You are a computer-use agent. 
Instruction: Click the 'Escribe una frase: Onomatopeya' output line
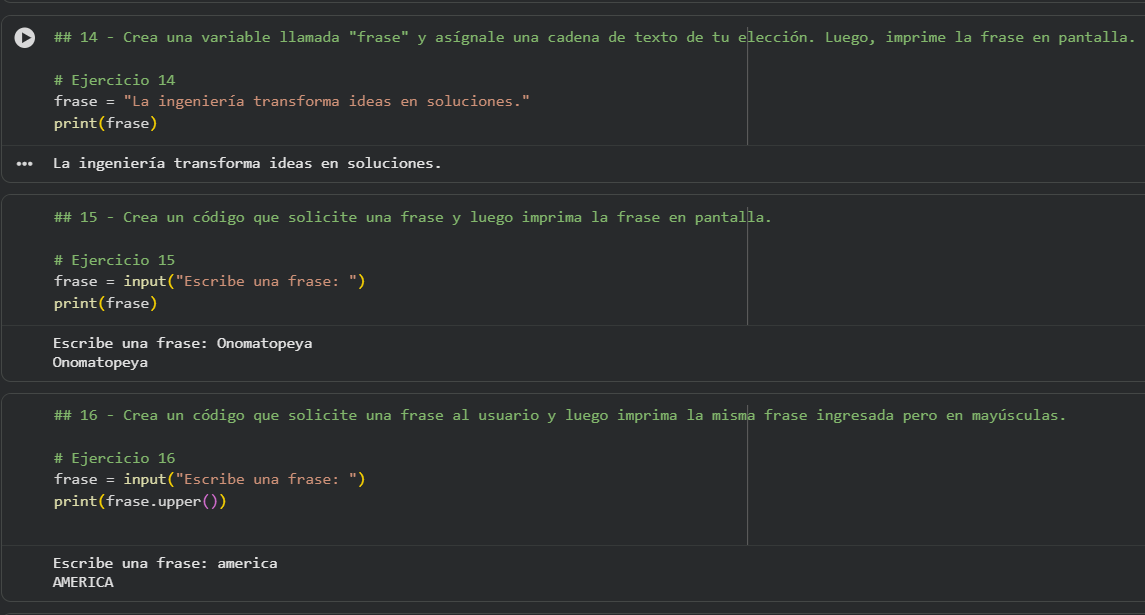point(183,343)
